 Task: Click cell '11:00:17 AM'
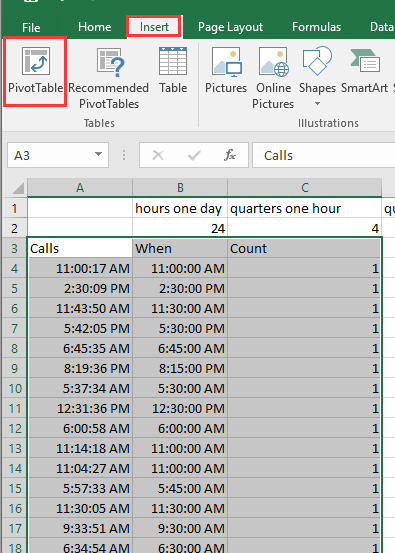[80, 268]
